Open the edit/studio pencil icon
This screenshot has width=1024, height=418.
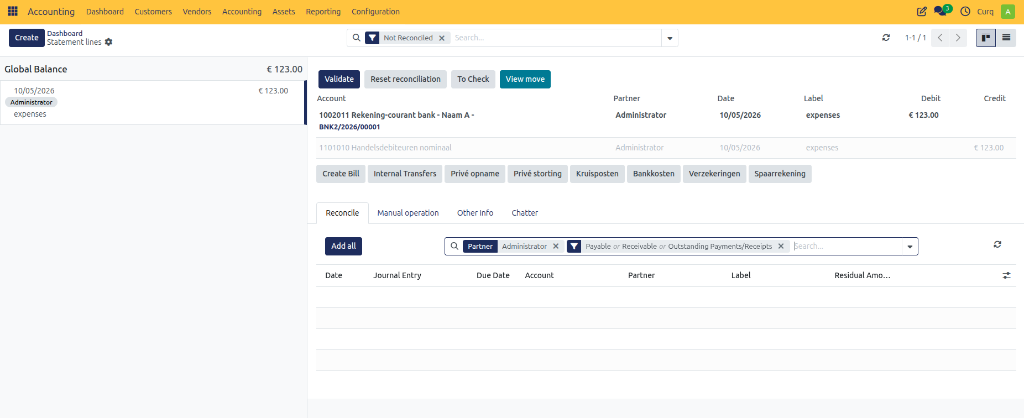click(921, 12)
